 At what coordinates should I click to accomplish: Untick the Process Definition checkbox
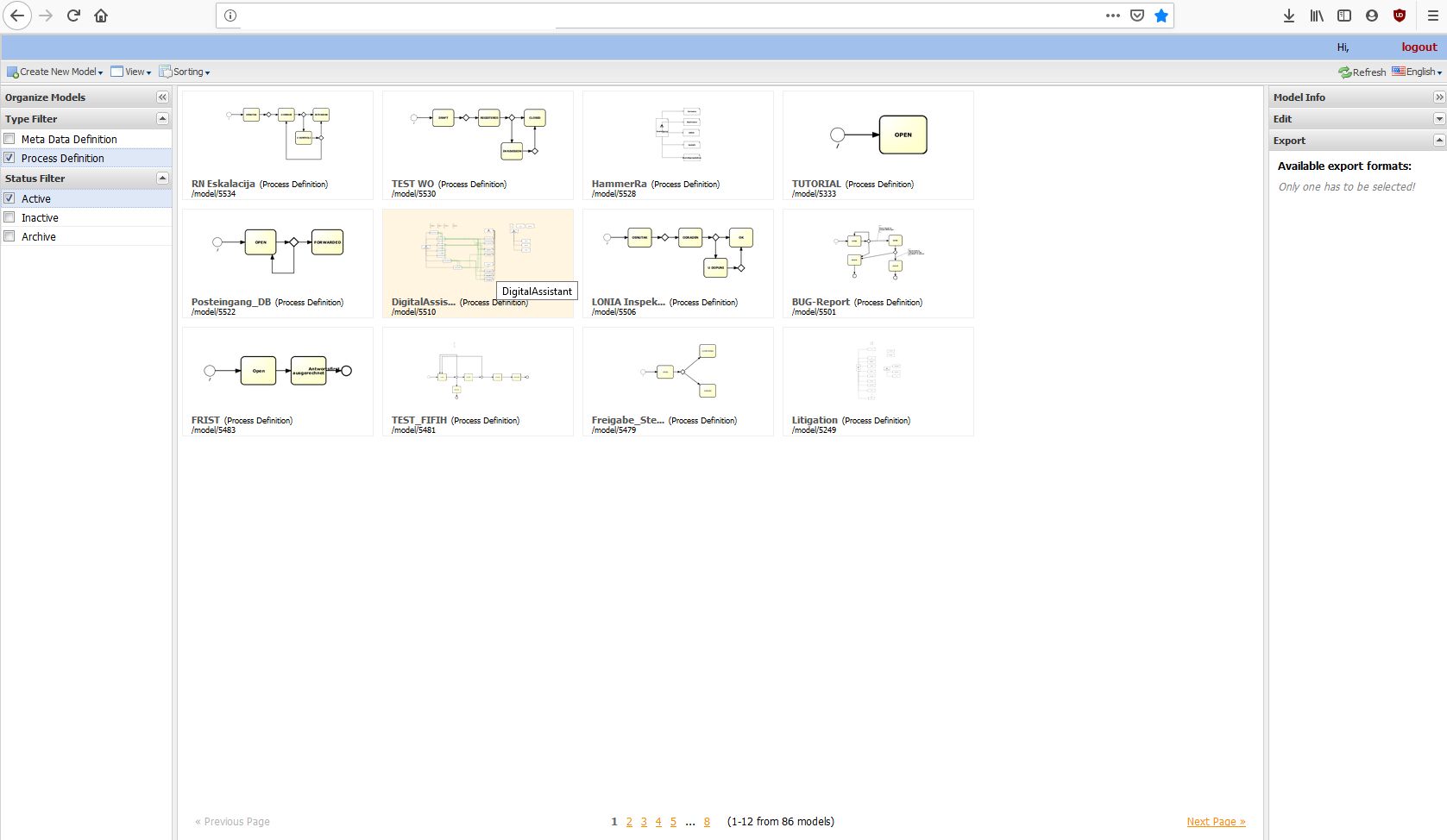[9, 158]
